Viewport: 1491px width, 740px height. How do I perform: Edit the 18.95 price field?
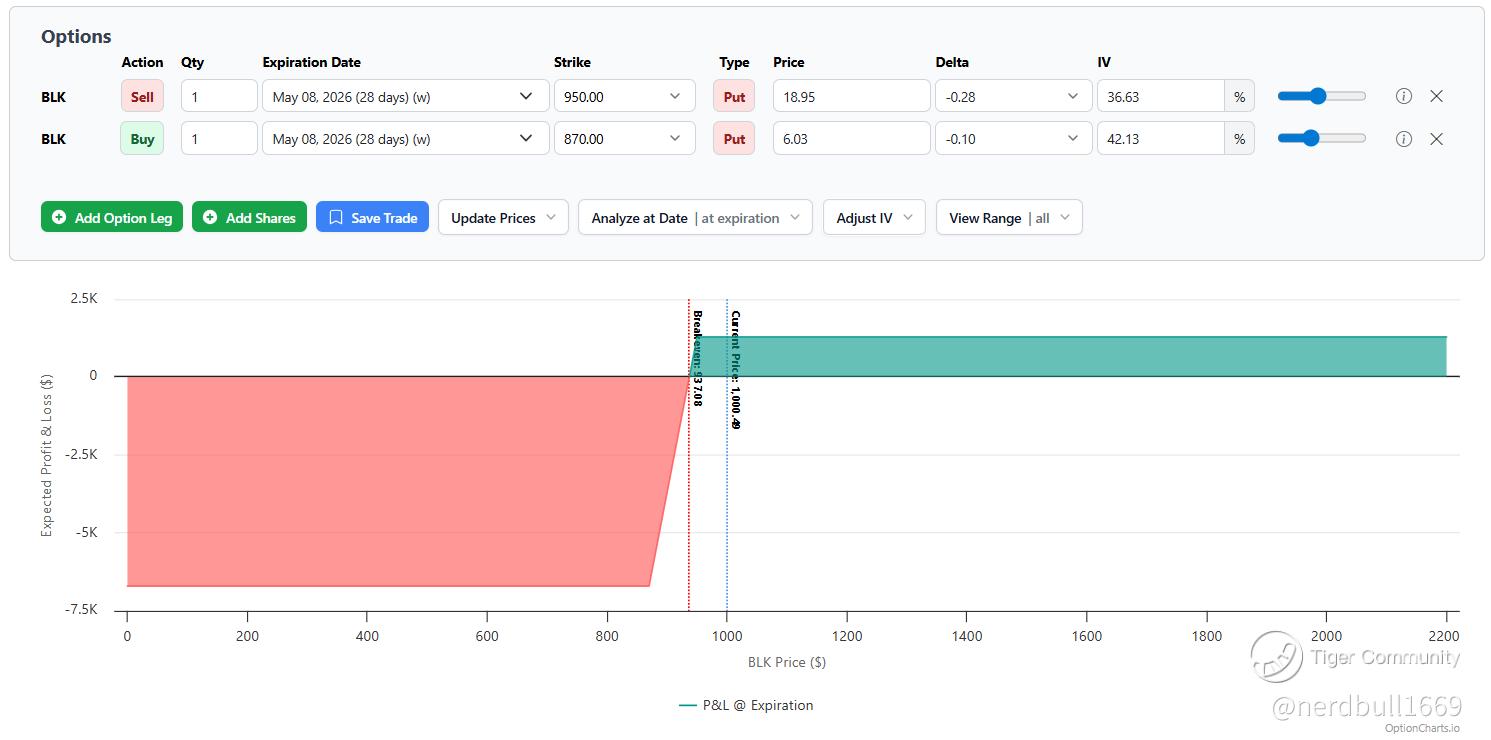[x=852, y=97]
